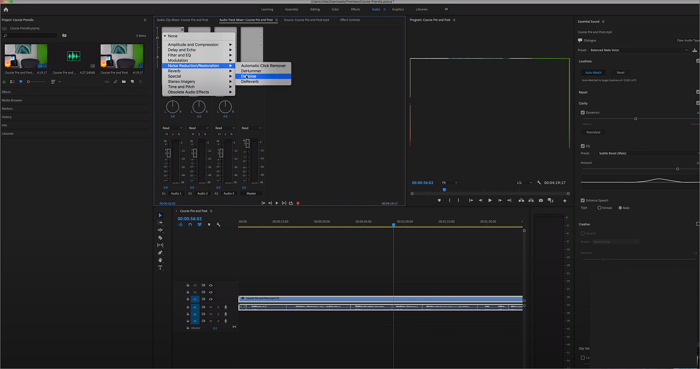Open the playback resolution 1/2 dropdown
The image size is (700, 369).
pyautogui.click(x=525, y=182)
